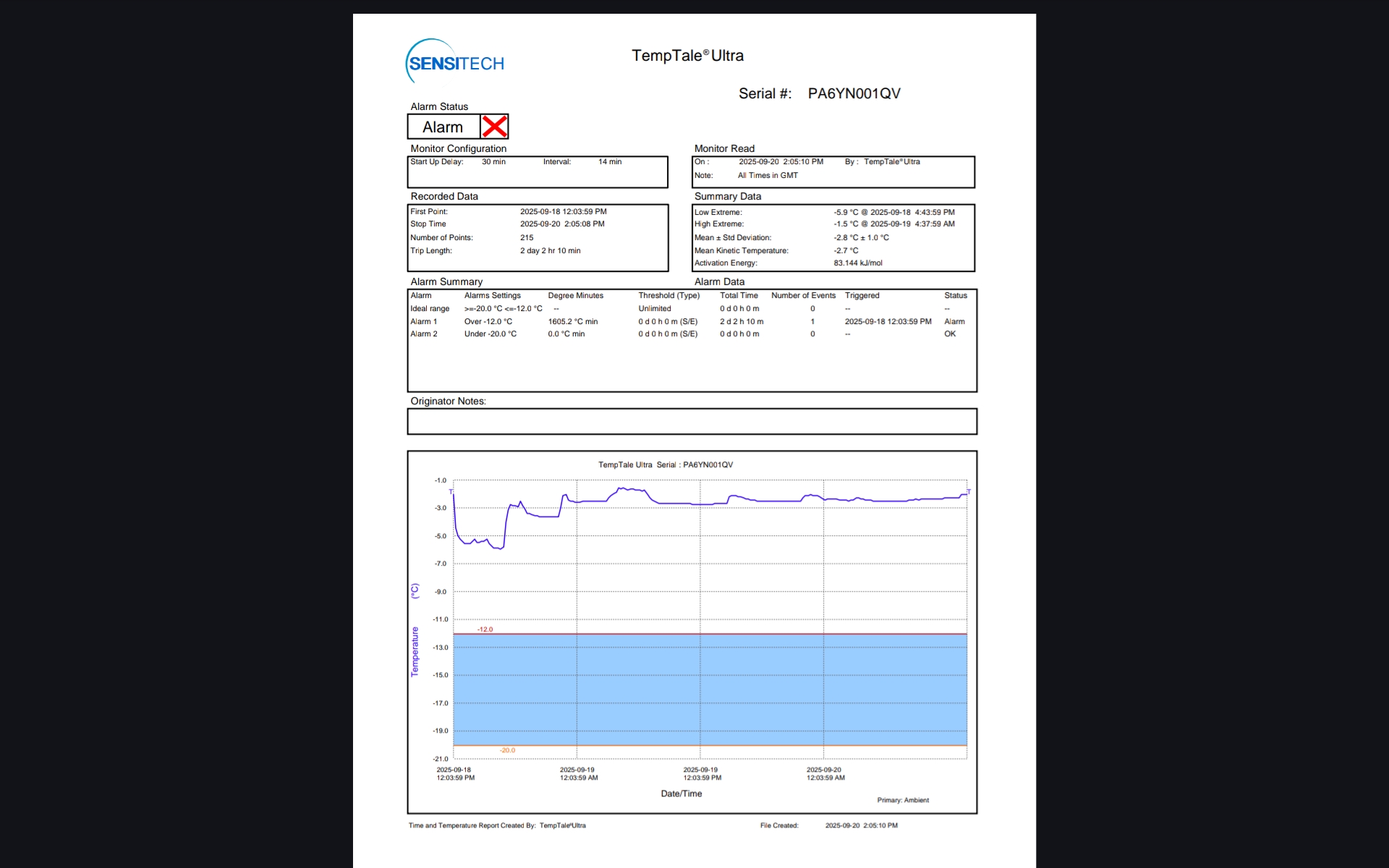Click the -12.0 red threshold line label

[485, 629]
